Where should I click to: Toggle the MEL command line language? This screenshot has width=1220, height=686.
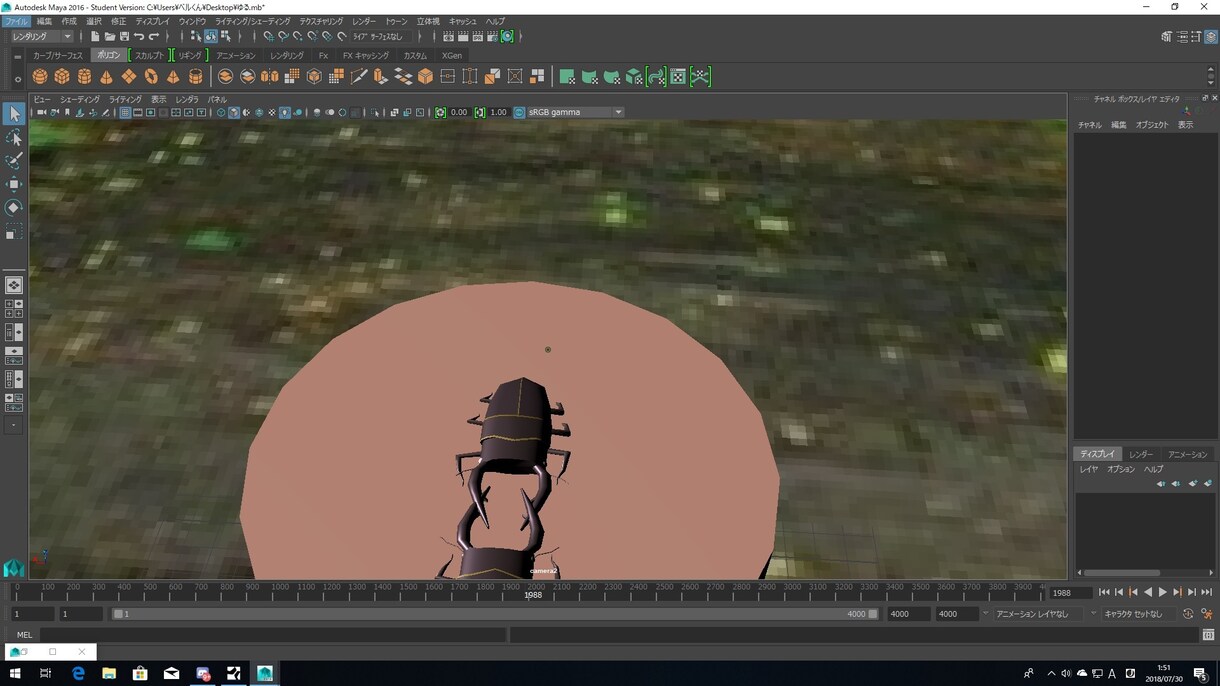[24, 635]
